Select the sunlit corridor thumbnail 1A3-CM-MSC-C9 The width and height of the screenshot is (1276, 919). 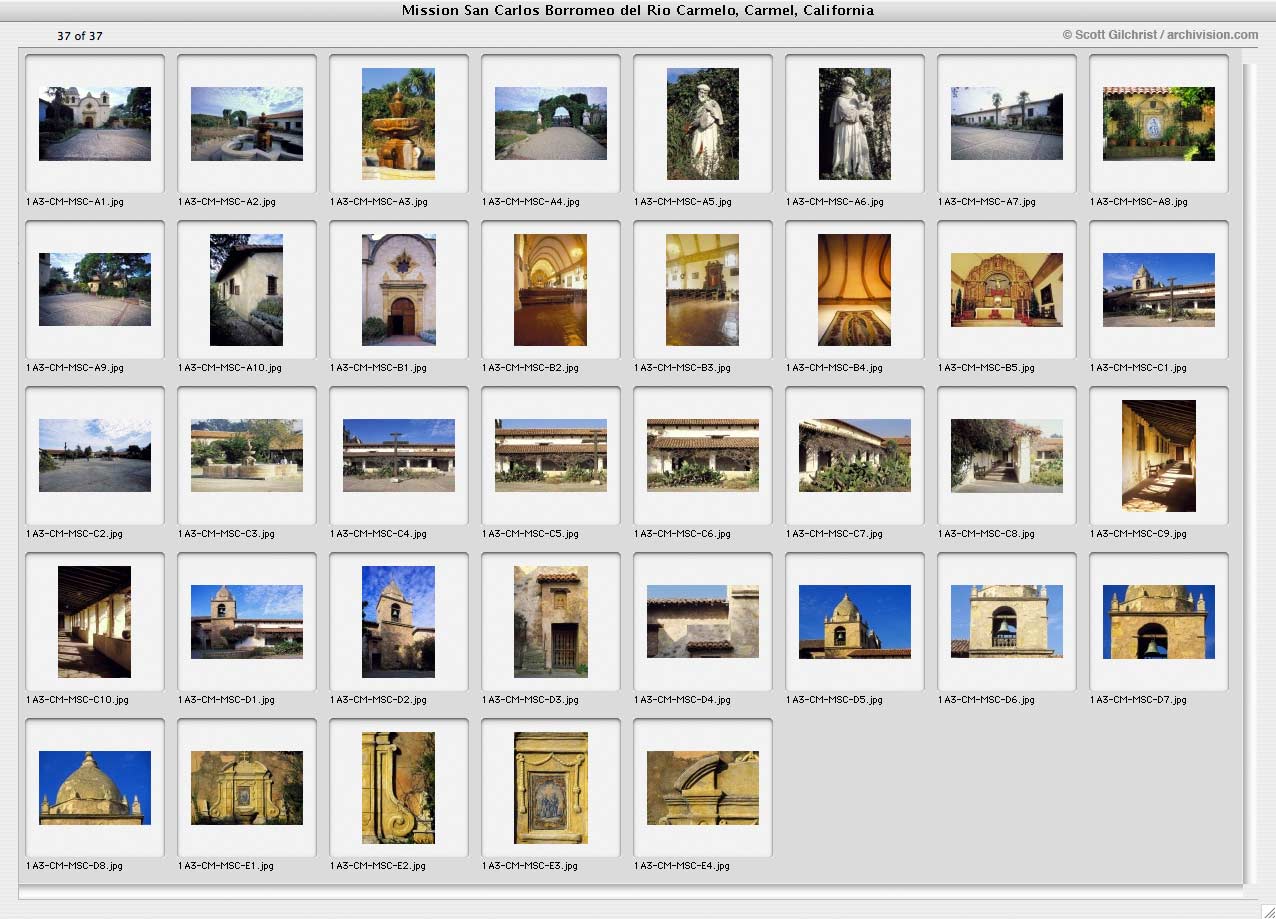pyautogui.click(x=1159, y=456)
